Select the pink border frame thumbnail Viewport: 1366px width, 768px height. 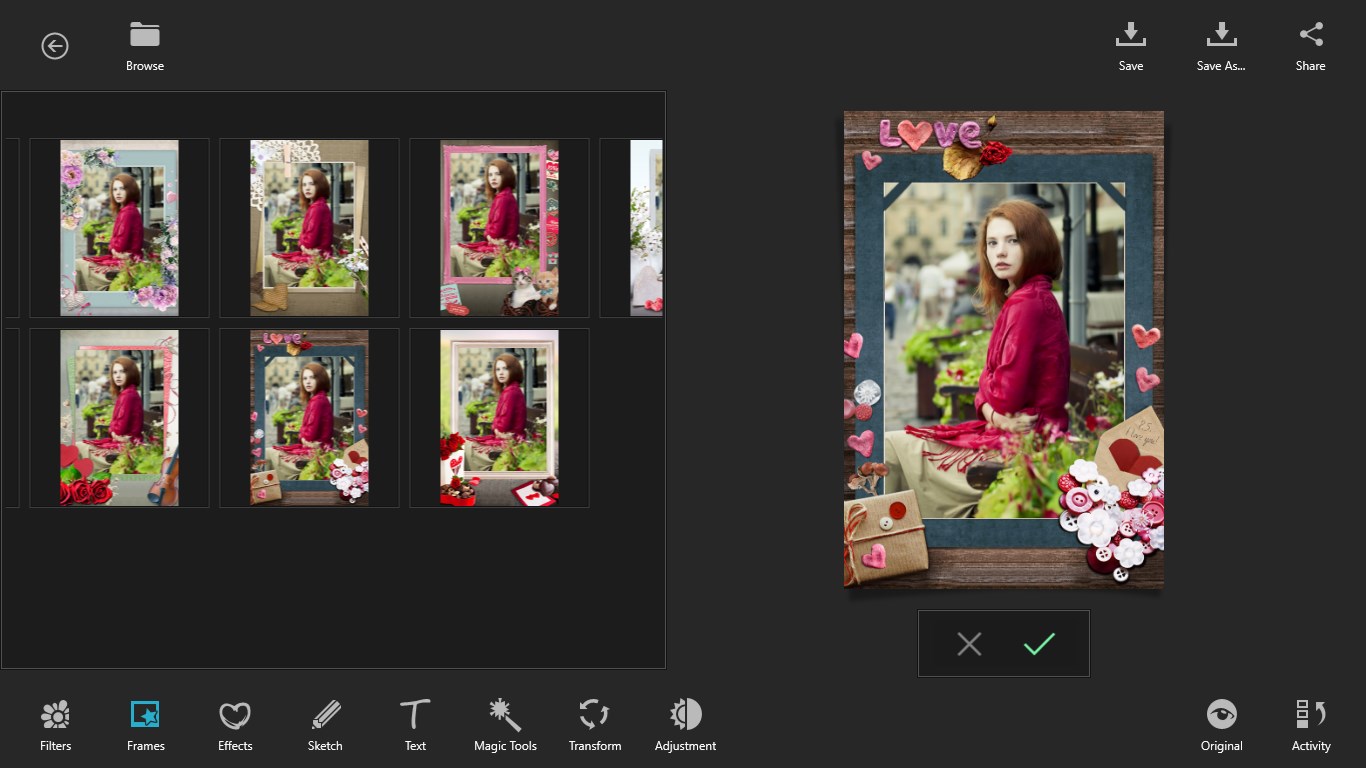pyautogui.click(x=499, y=228)
